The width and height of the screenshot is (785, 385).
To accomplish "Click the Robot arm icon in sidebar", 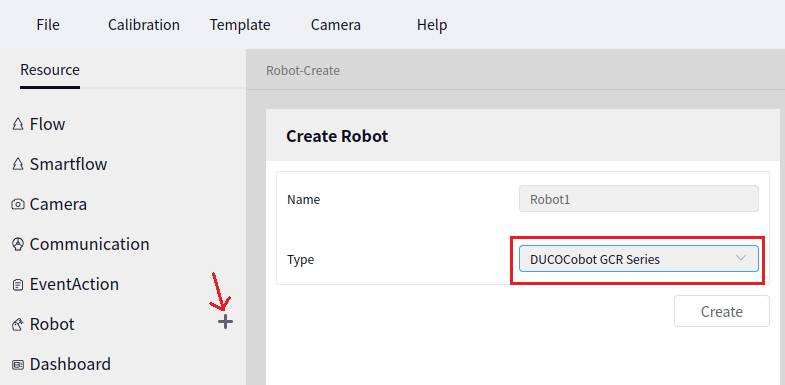I will pyautogui.click(x=18, y=325).
